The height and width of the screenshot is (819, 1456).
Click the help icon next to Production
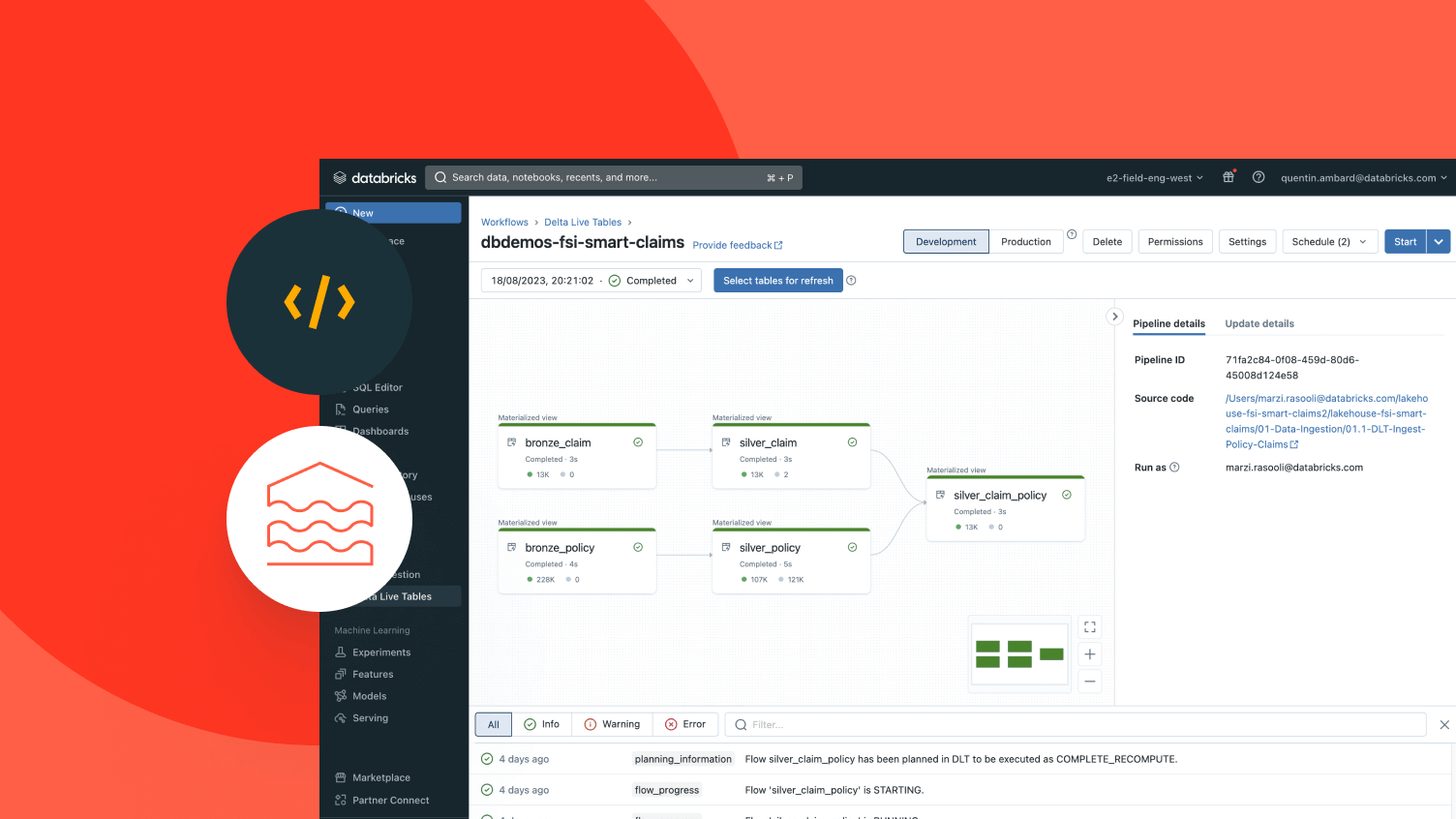pyautogui.click(x=1072, y=234)
